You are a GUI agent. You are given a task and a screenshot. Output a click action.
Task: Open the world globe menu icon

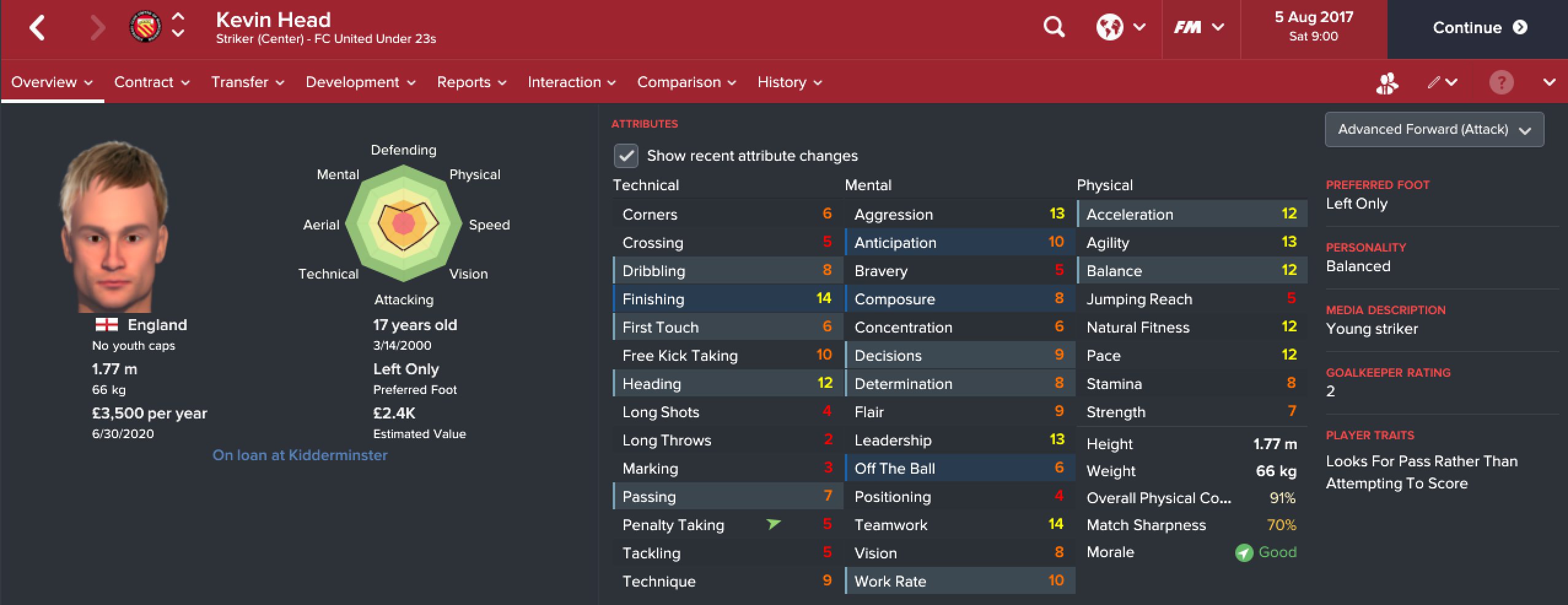click(1110, 27)
